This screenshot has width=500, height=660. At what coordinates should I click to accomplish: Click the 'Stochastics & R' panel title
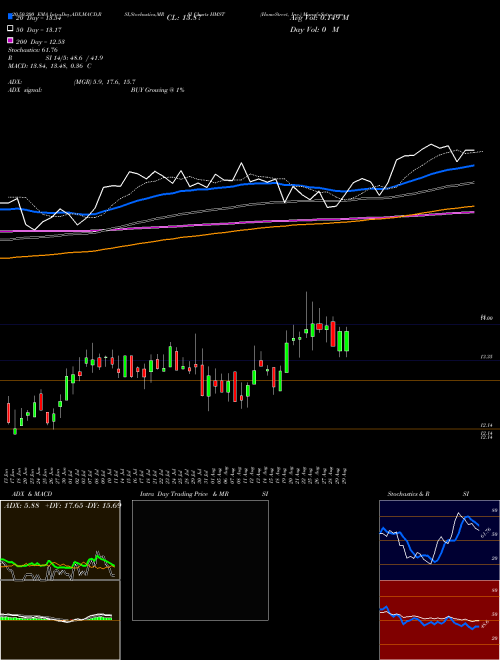click(x=408, y=494)
